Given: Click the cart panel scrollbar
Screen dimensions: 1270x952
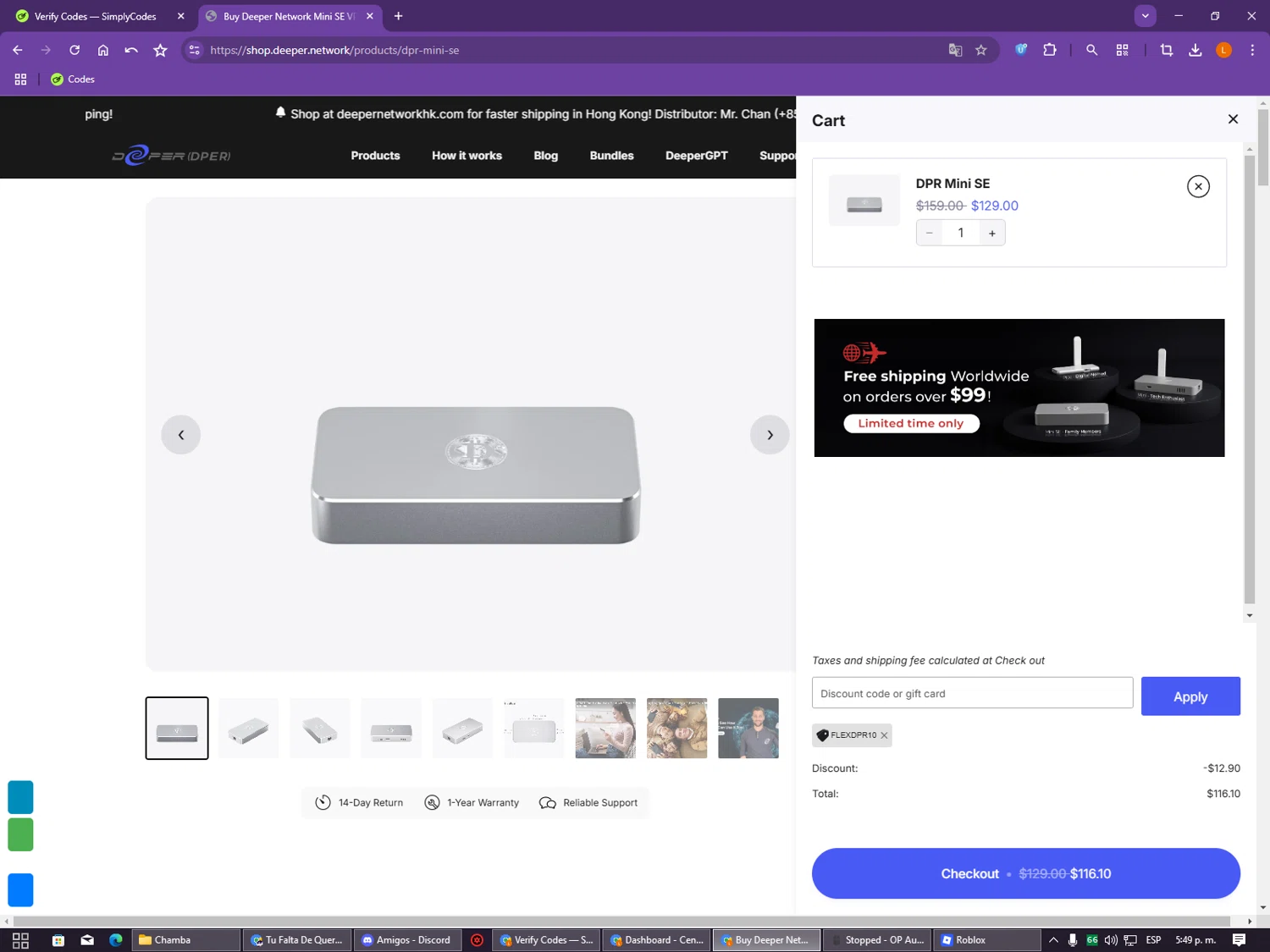Looking at the screenshot, I should click(1250, 379).
